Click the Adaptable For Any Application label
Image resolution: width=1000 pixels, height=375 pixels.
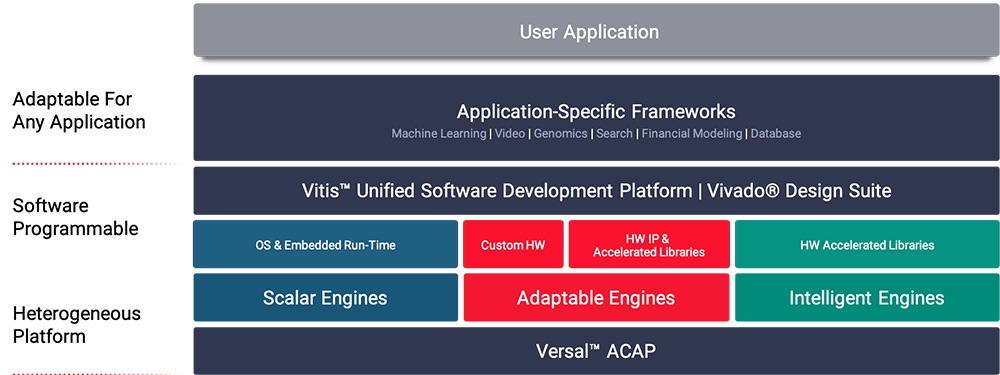point(79,110)
